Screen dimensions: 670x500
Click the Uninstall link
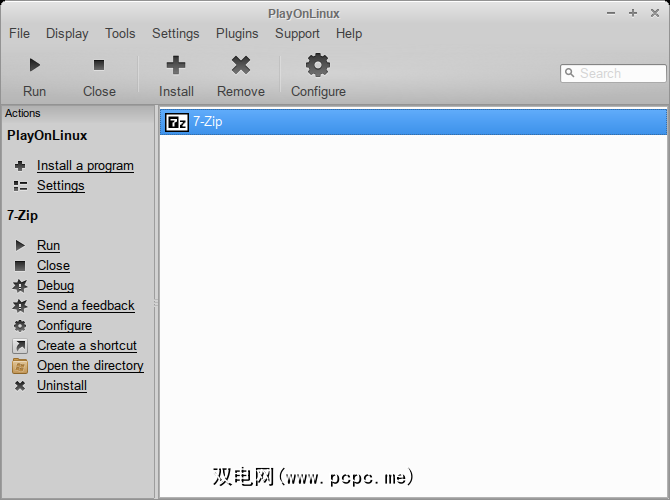point(62,386)
